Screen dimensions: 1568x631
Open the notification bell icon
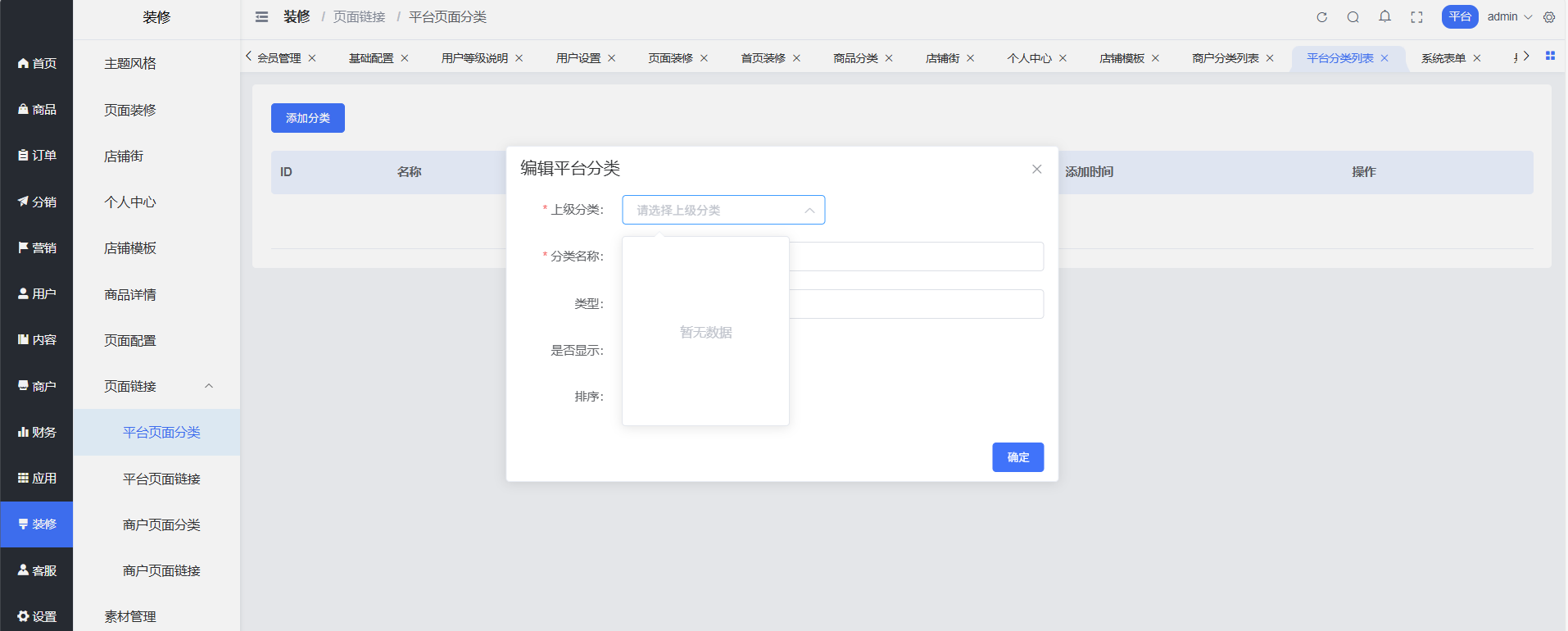(1384, 17)
